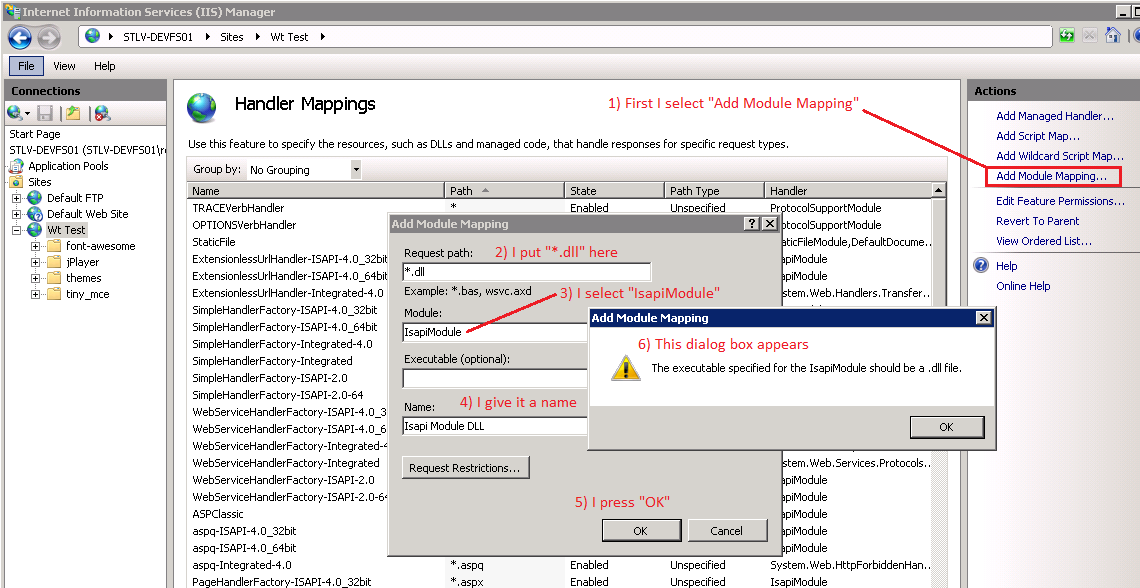Click the Back navigation arrow

coord(20,37)
